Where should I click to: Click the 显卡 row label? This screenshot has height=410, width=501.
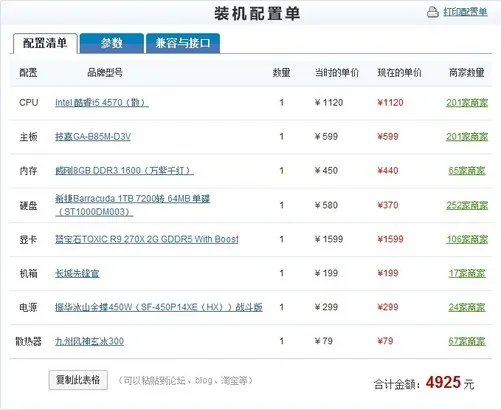[28, 239]
